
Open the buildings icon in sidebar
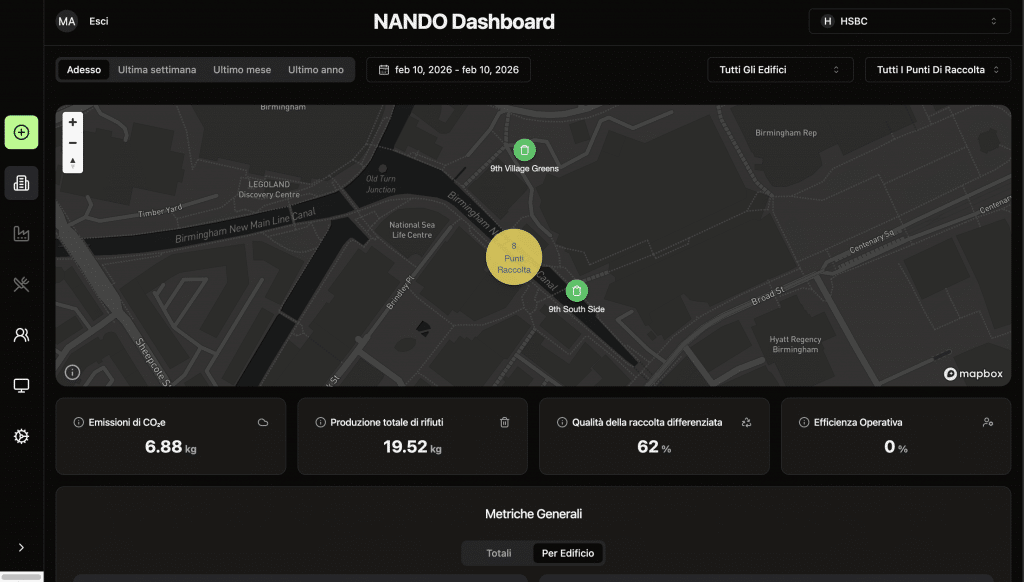(x=21, y=183)
